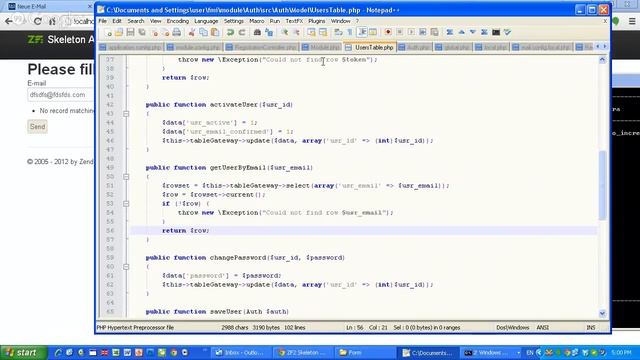The height and width of the screenshot is (360, 640).
Task: Toggle the indent guide button
Action: 362,32
